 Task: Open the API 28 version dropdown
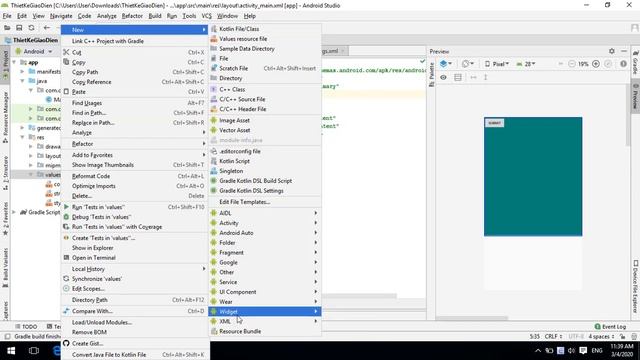(x=526, y=64)
